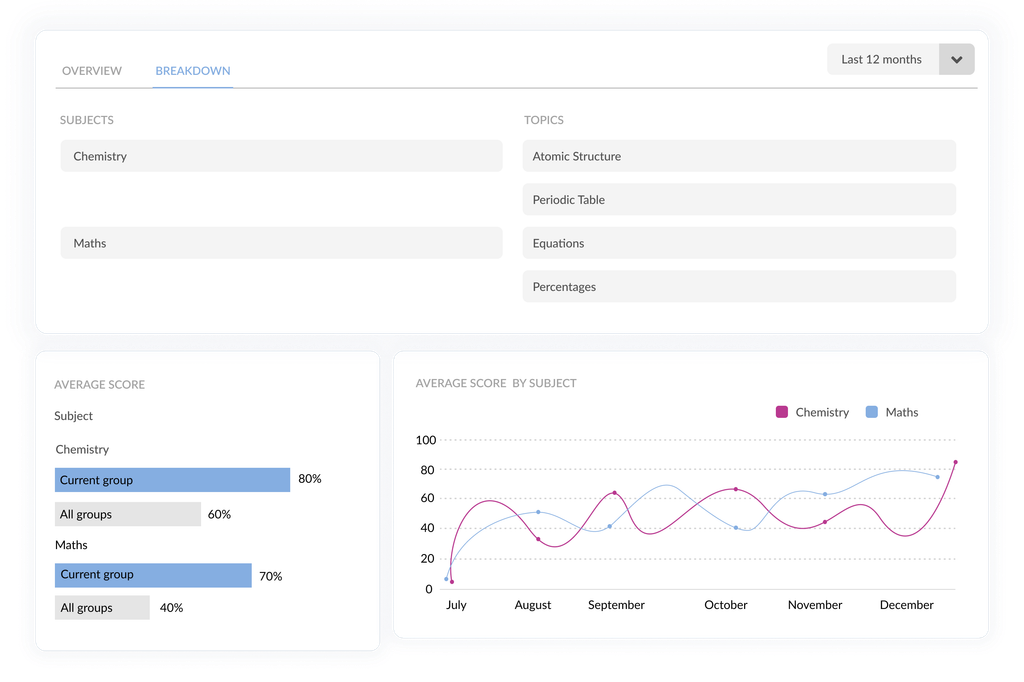Toggle Maths series via its legend entry
This screenshot has height=682, width=1024.
coord(901,411)
